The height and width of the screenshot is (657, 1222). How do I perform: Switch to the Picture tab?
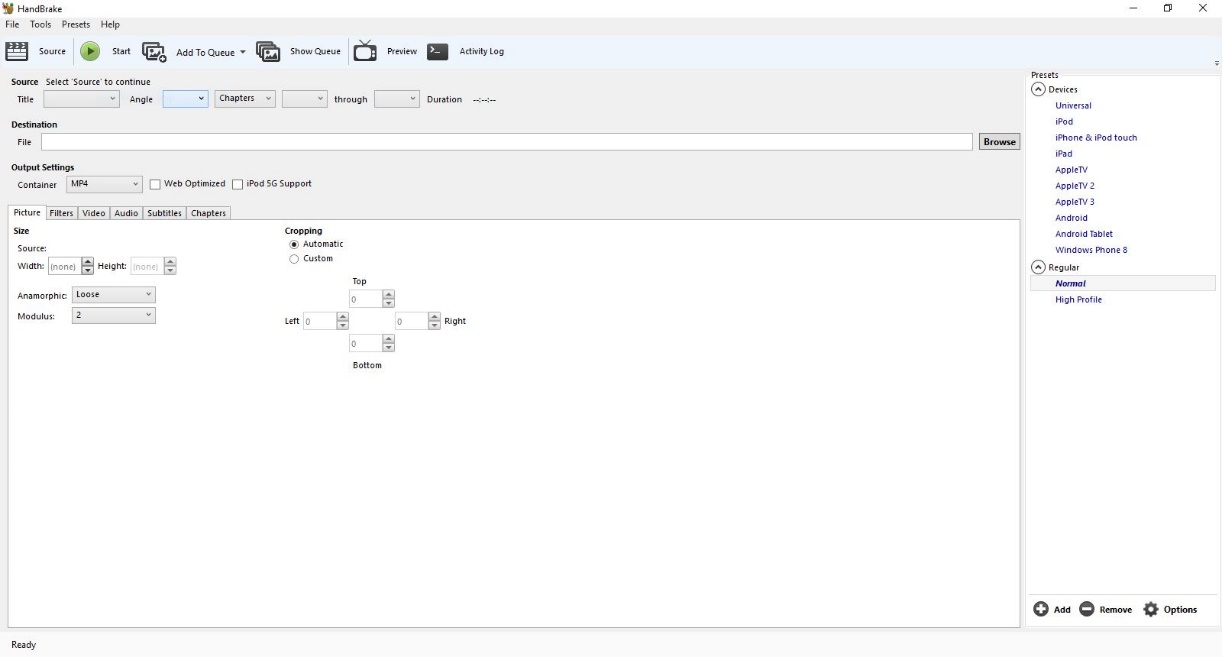(x=27, y=212)
